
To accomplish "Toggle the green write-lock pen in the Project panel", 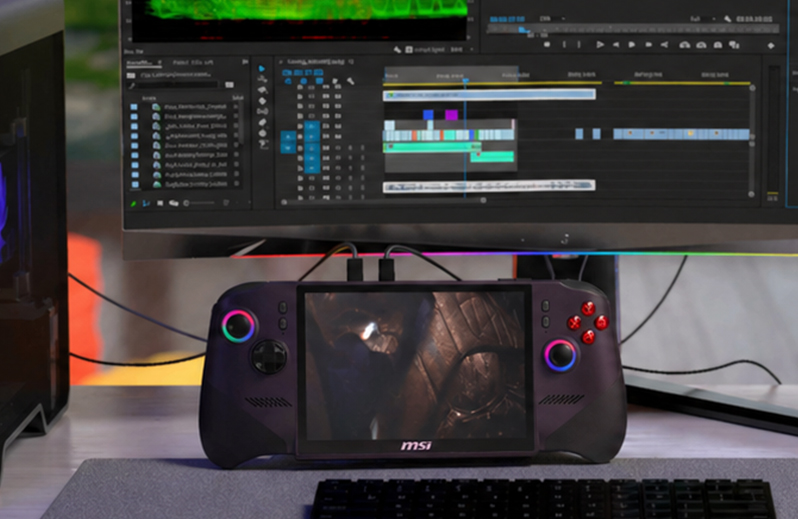I will [x=133, y=204].
